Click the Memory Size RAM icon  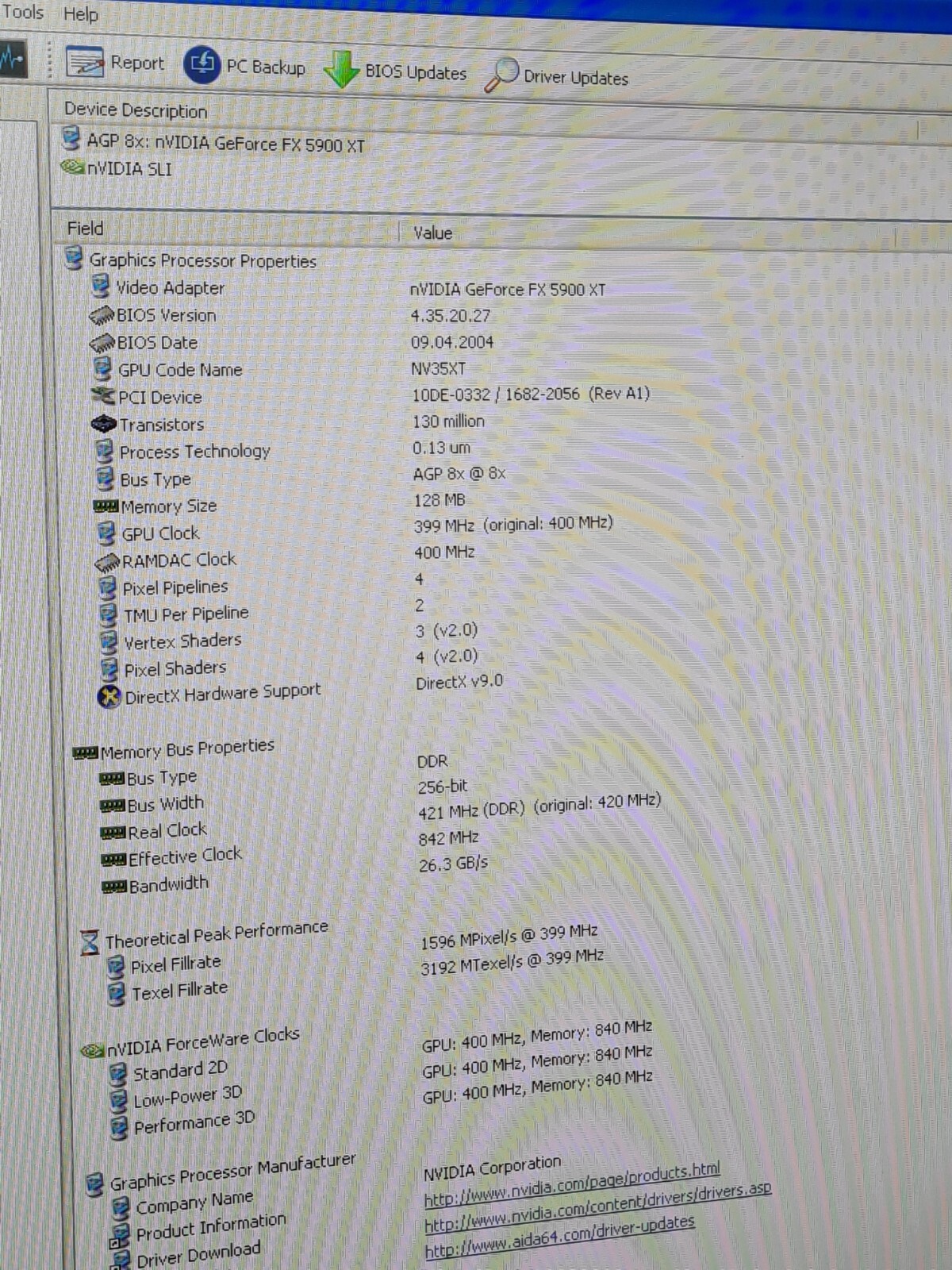[106, 506]
